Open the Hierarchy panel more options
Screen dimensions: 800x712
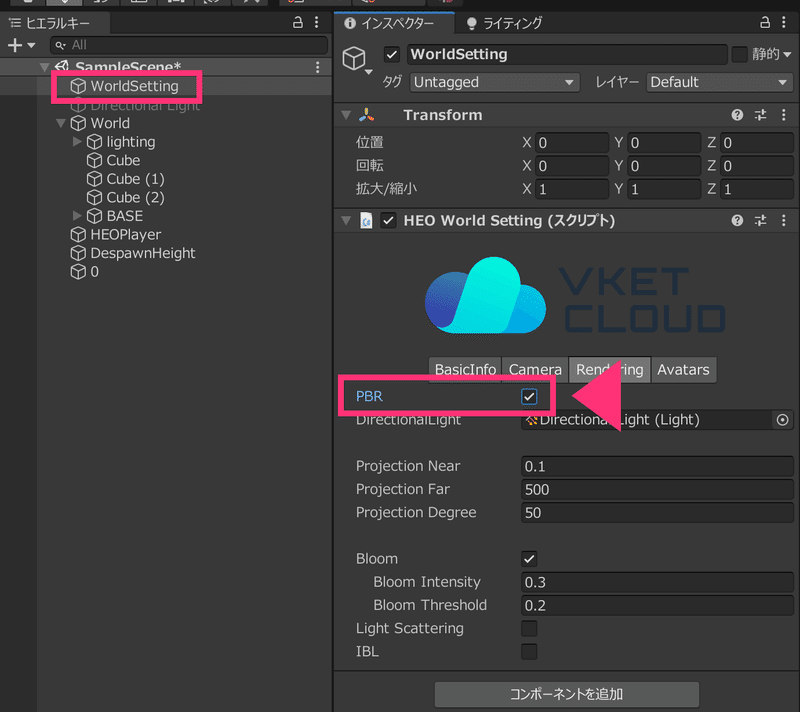point(317,22)
